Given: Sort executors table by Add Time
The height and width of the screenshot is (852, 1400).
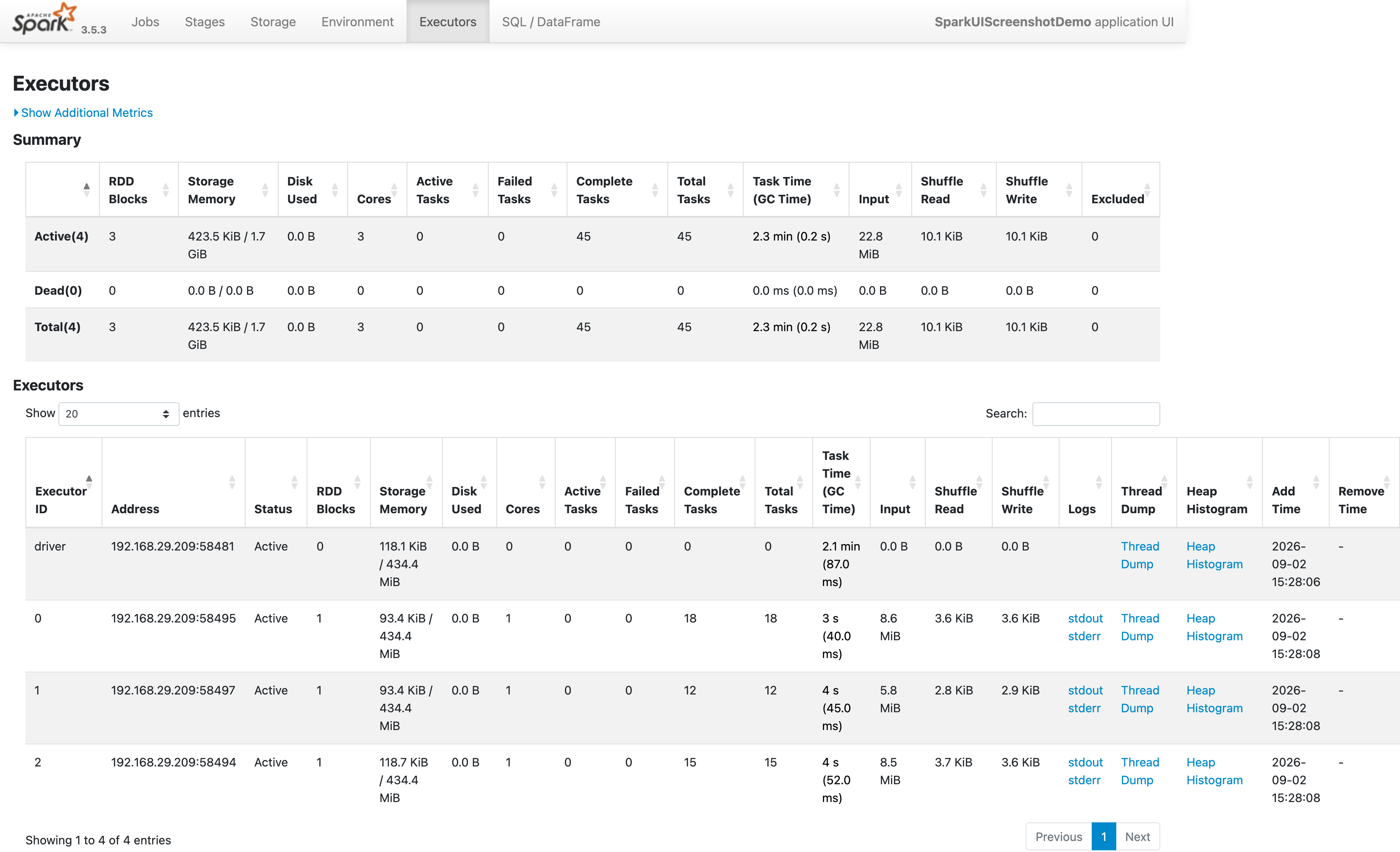Looking at the screenshot, I should tap(1295, 483).
